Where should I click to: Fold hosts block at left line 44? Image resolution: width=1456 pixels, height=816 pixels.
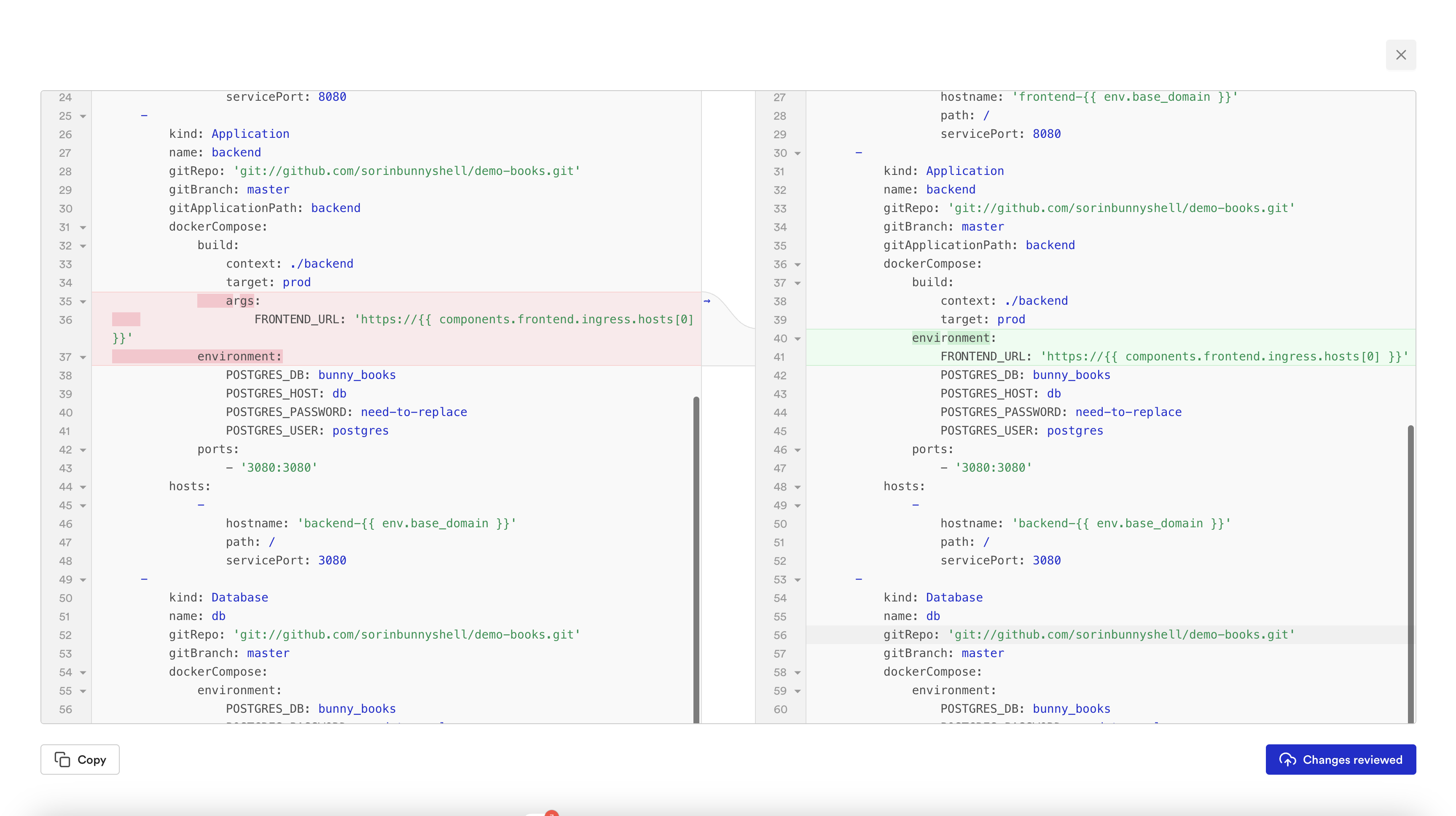point(83,487)
